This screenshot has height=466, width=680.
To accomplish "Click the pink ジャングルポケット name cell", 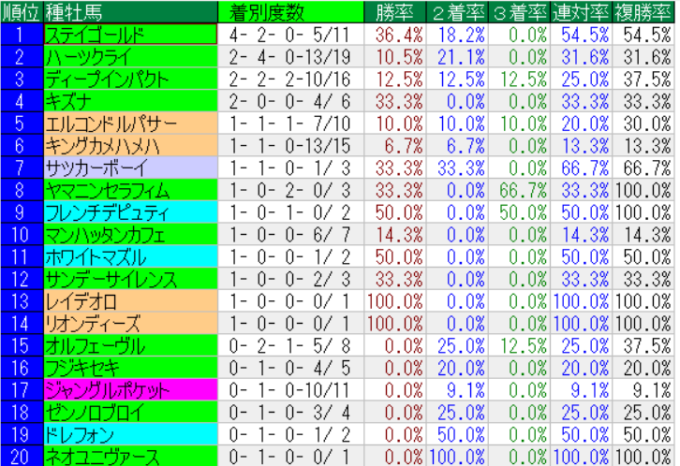I will point(130,390).
